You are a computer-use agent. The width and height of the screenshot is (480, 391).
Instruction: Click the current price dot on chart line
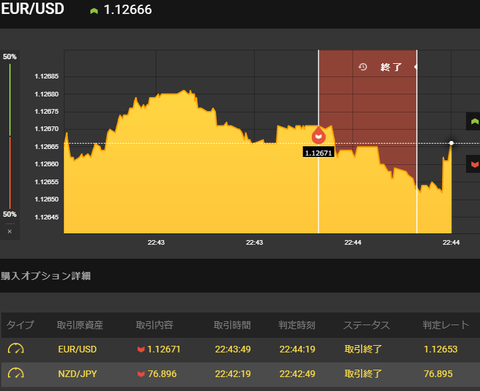click(x=451, y=143)
